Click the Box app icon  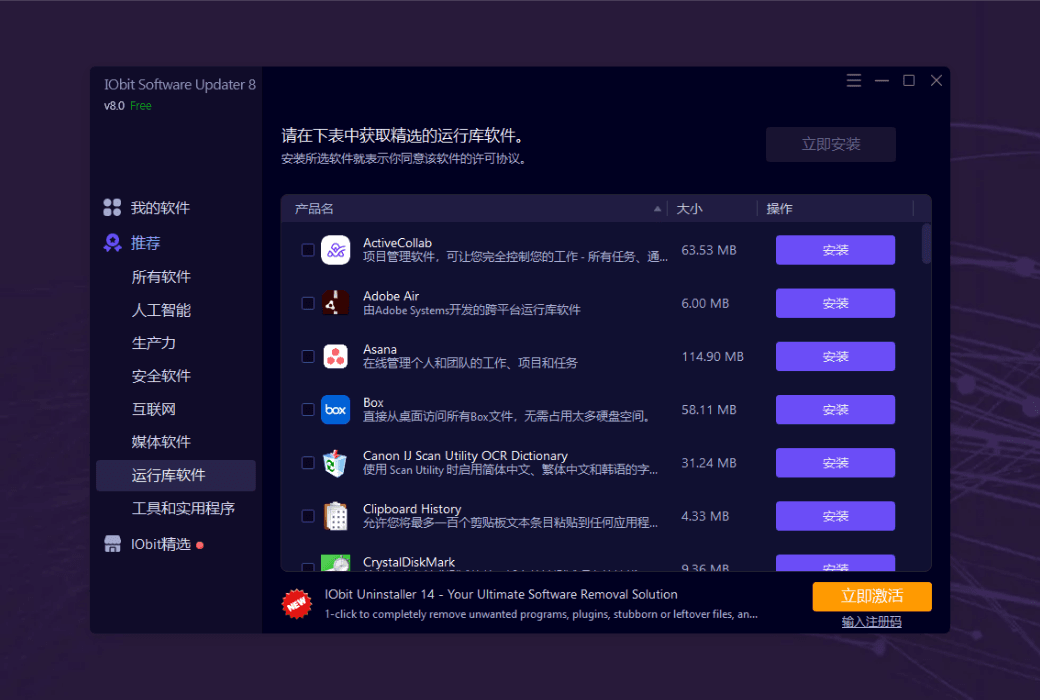(336, 409)
